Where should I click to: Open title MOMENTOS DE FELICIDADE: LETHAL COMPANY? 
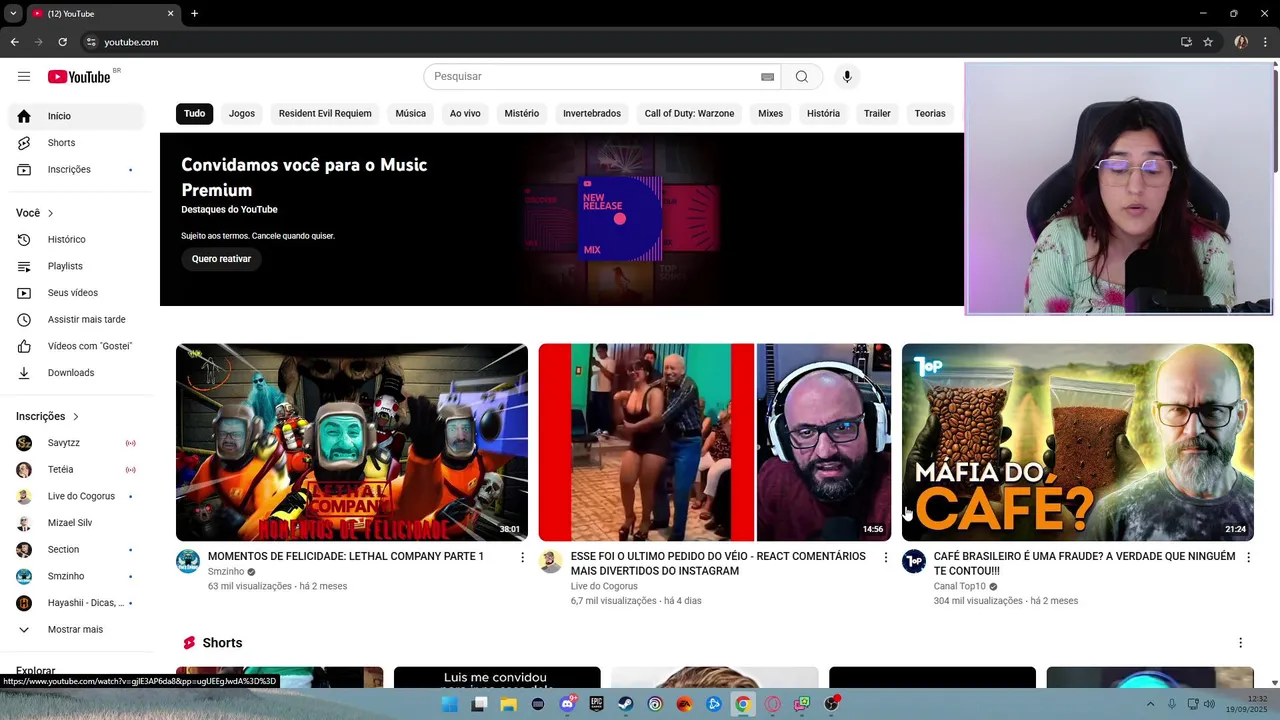346,556
